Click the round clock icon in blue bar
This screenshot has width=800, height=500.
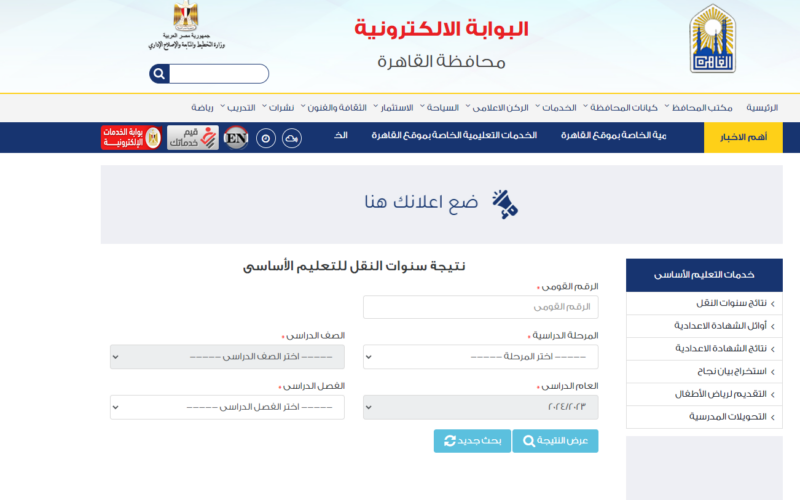pos(265,138)
